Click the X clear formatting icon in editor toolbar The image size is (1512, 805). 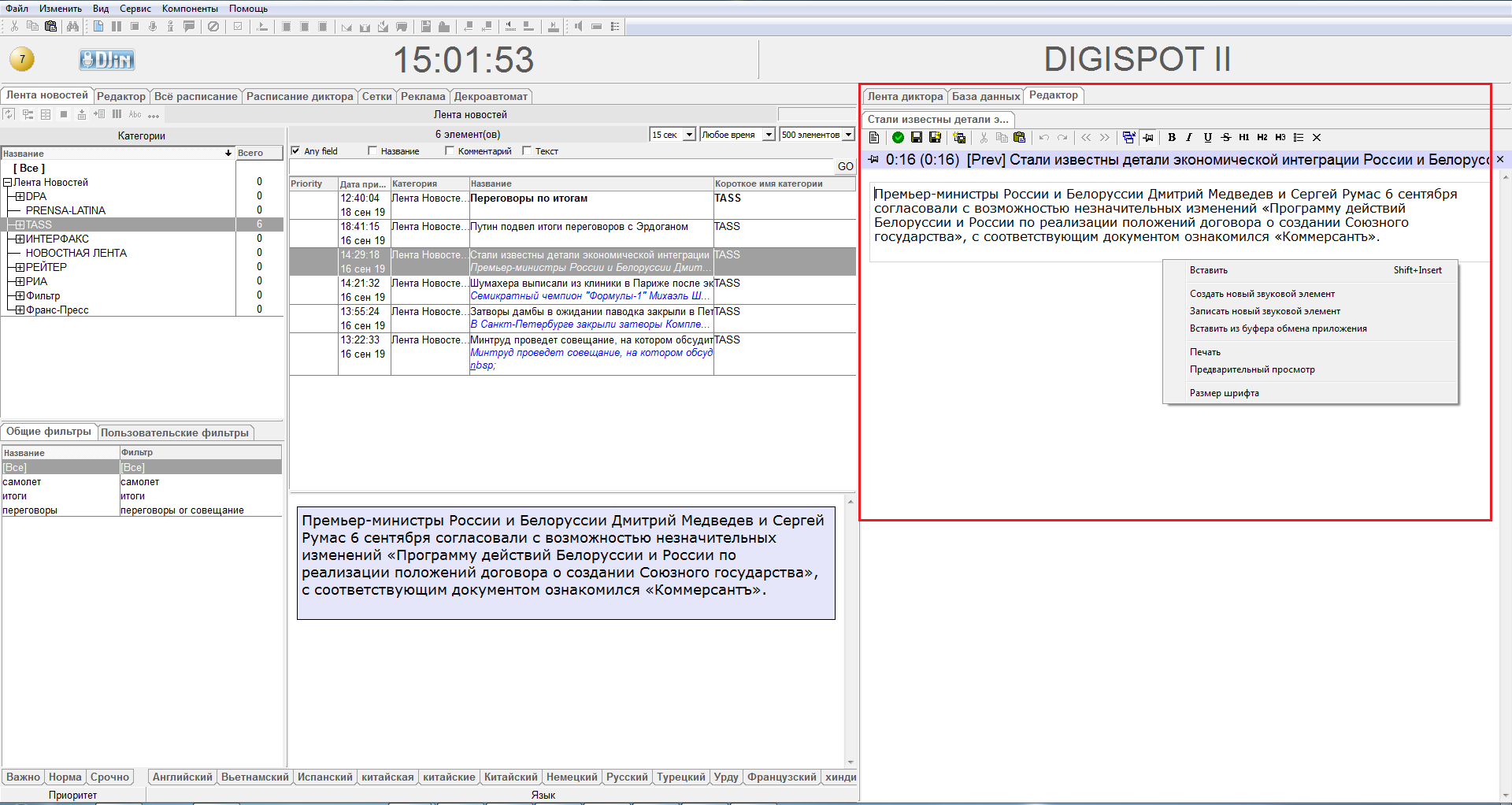(1317, 137)
